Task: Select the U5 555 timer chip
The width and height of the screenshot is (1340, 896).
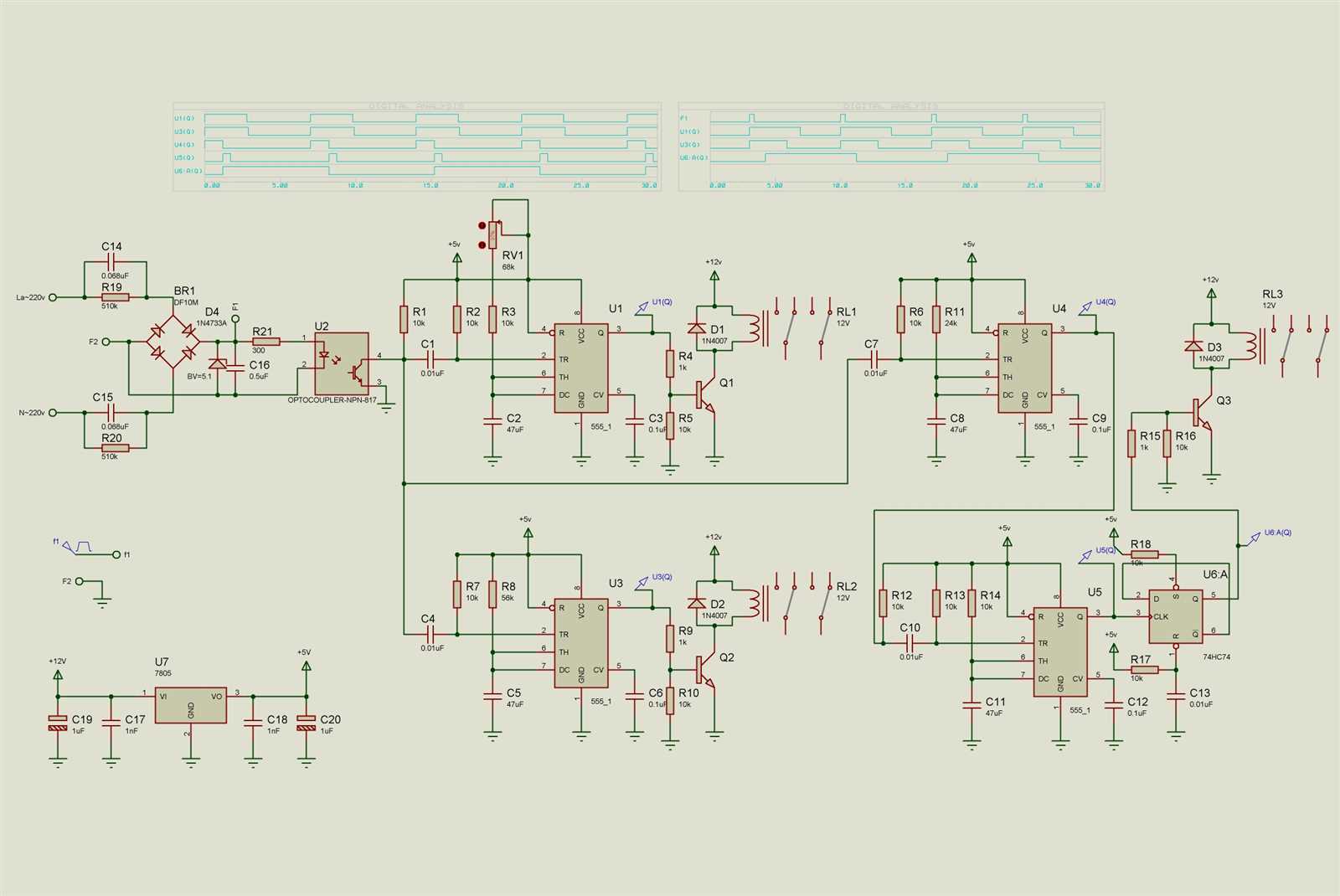Action: [x=1060, y=652]
